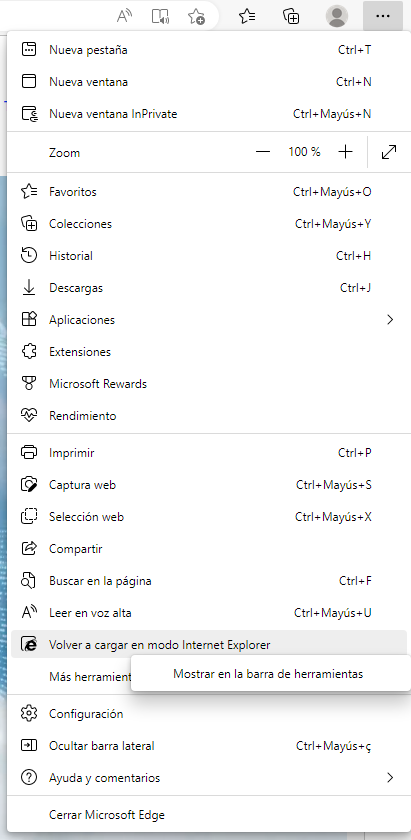
Task: Open the Collections toolbar icon
Action: click(x=291, y=16)
